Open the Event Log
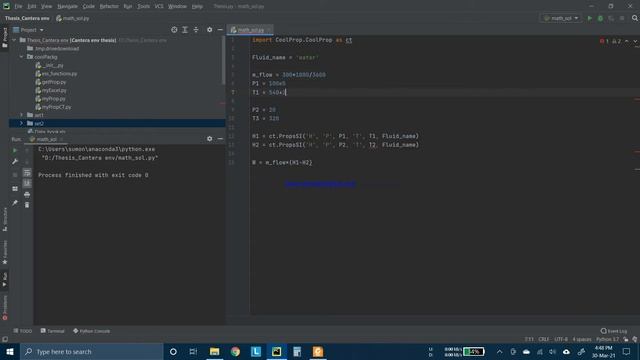Image resolution: width=640 pixels, height=360 pixels. tap(614, 331)
